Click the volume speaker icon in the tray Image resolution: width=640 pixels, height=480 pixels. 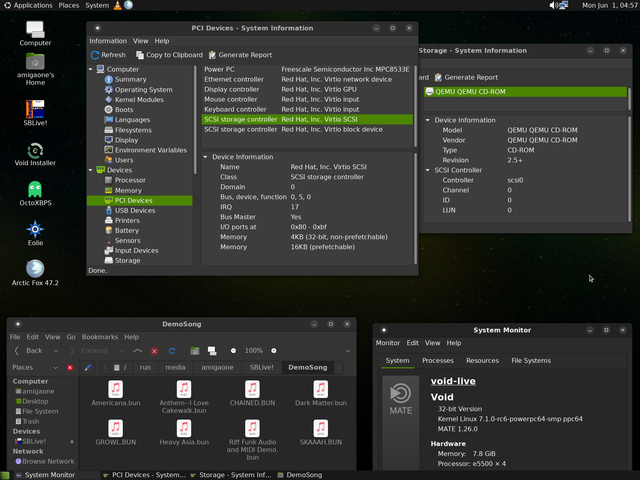[553, 5]
